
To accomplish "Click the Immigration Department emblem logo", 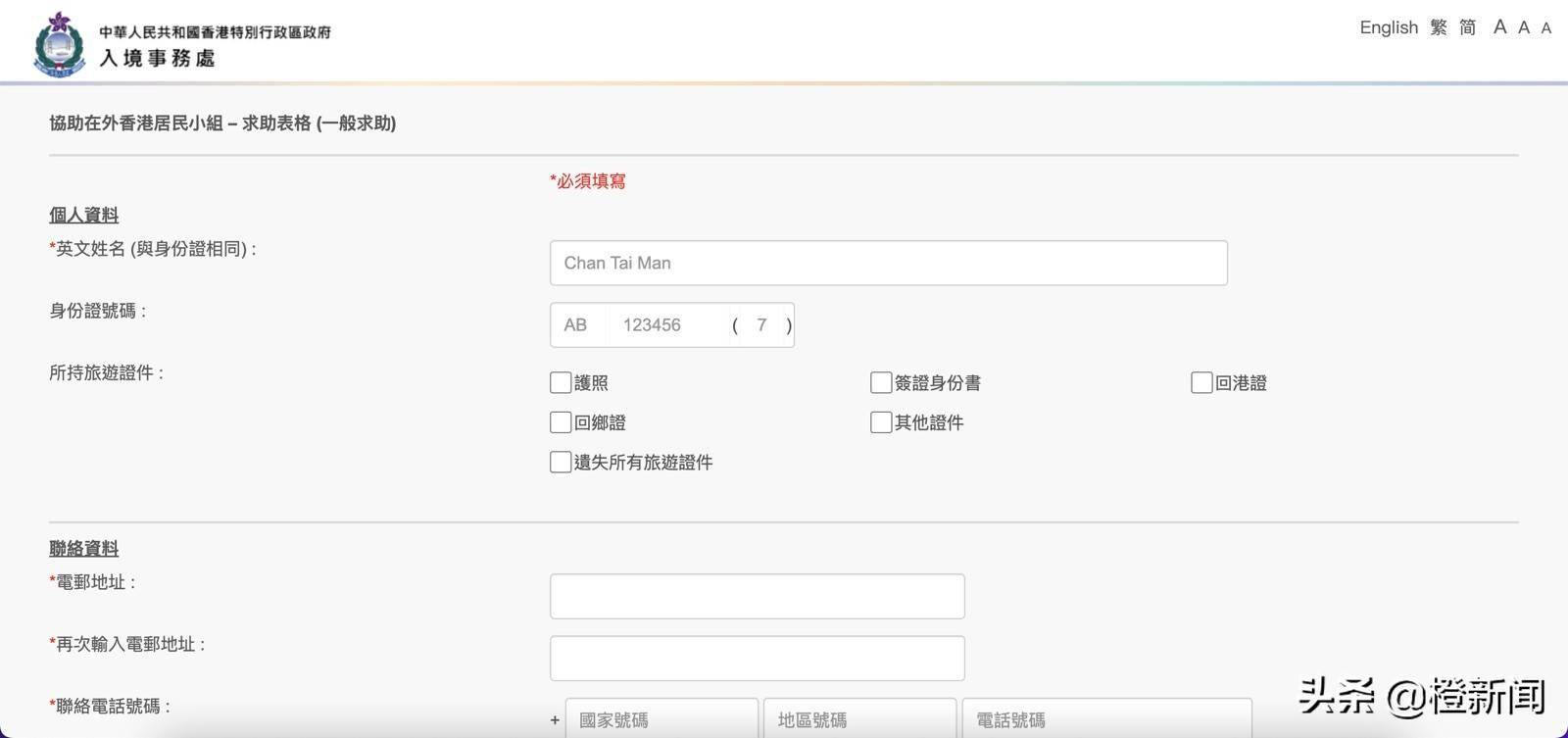I will click(59, 44).
